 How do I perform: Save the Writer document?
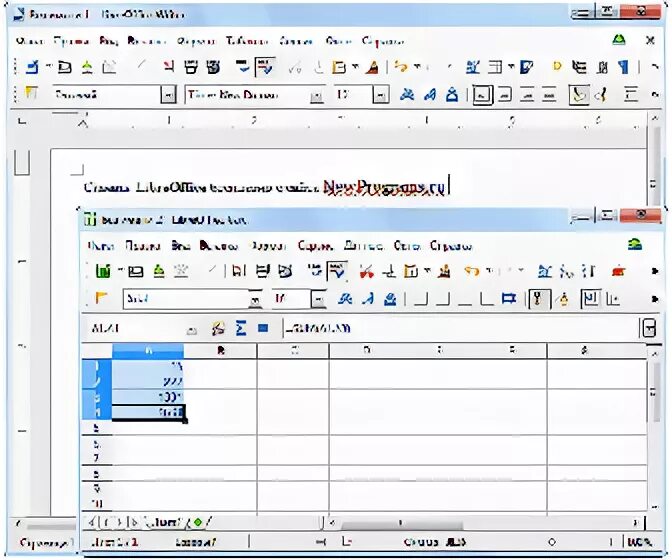tap(87, 67)
